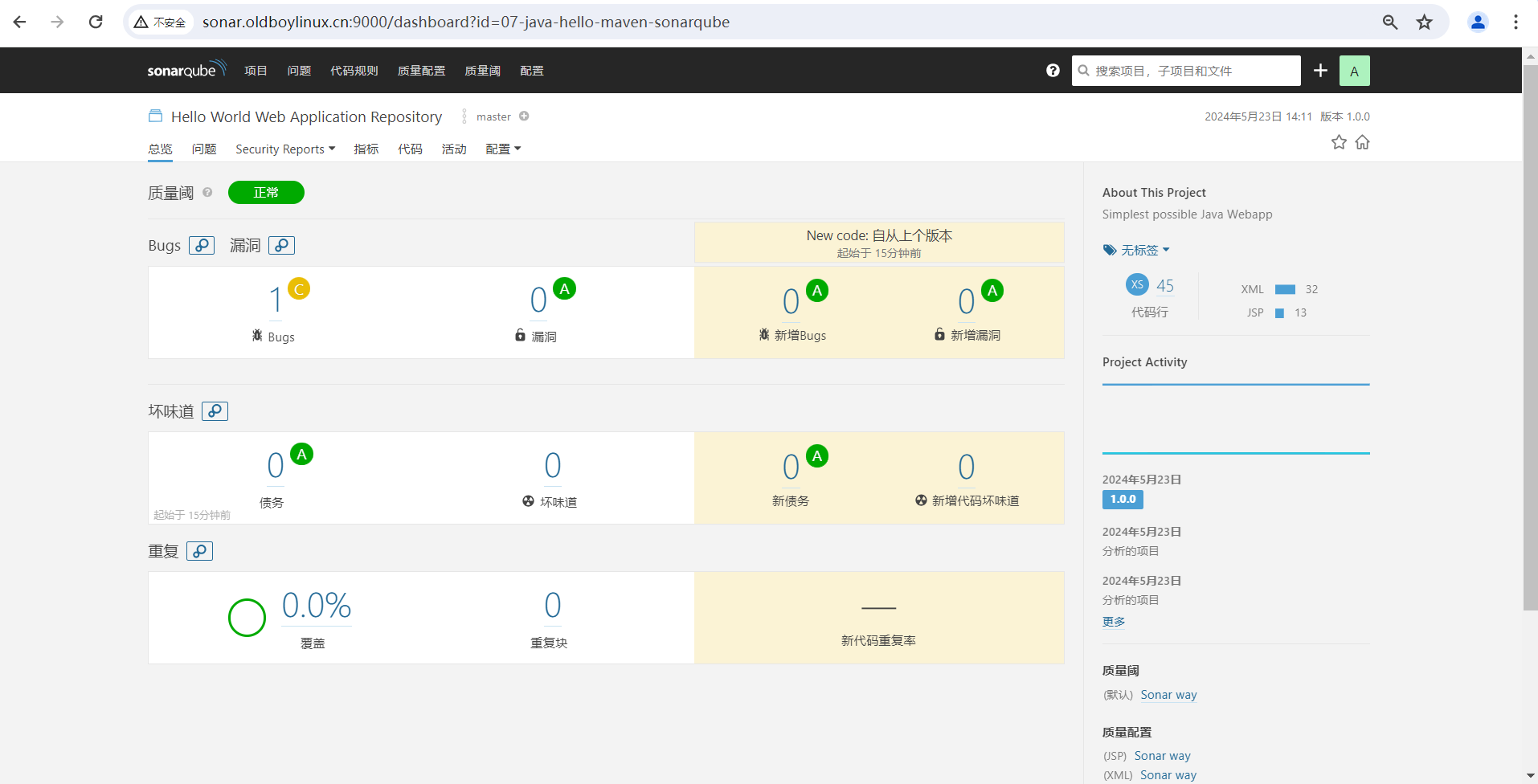Click the 45 lines of code link
This screenshot has width=1538, height=784.
[x=1165, y=285]
